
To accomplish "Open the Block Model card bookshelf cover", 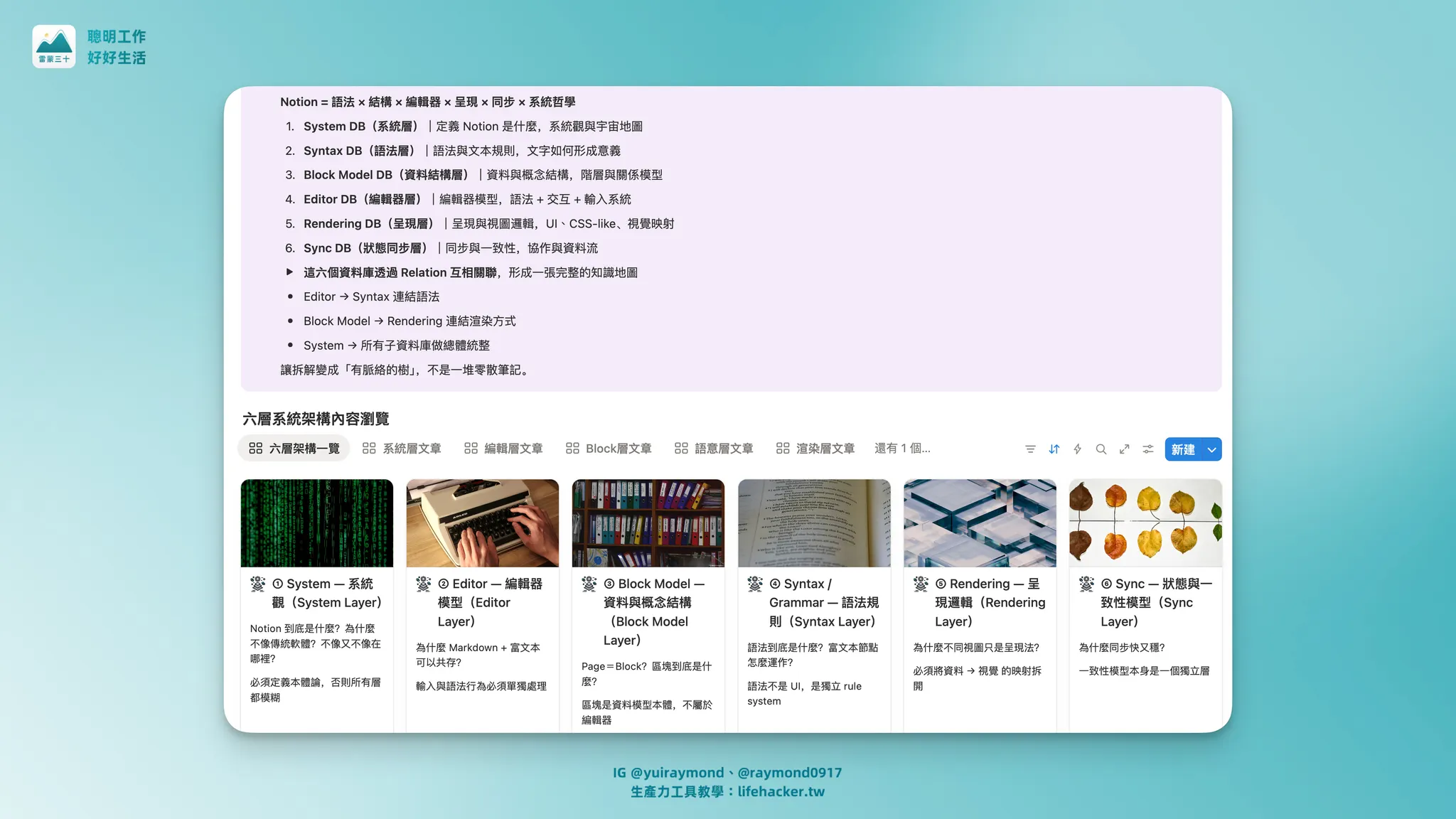I will pyautogui.click(x=648, y=523).
